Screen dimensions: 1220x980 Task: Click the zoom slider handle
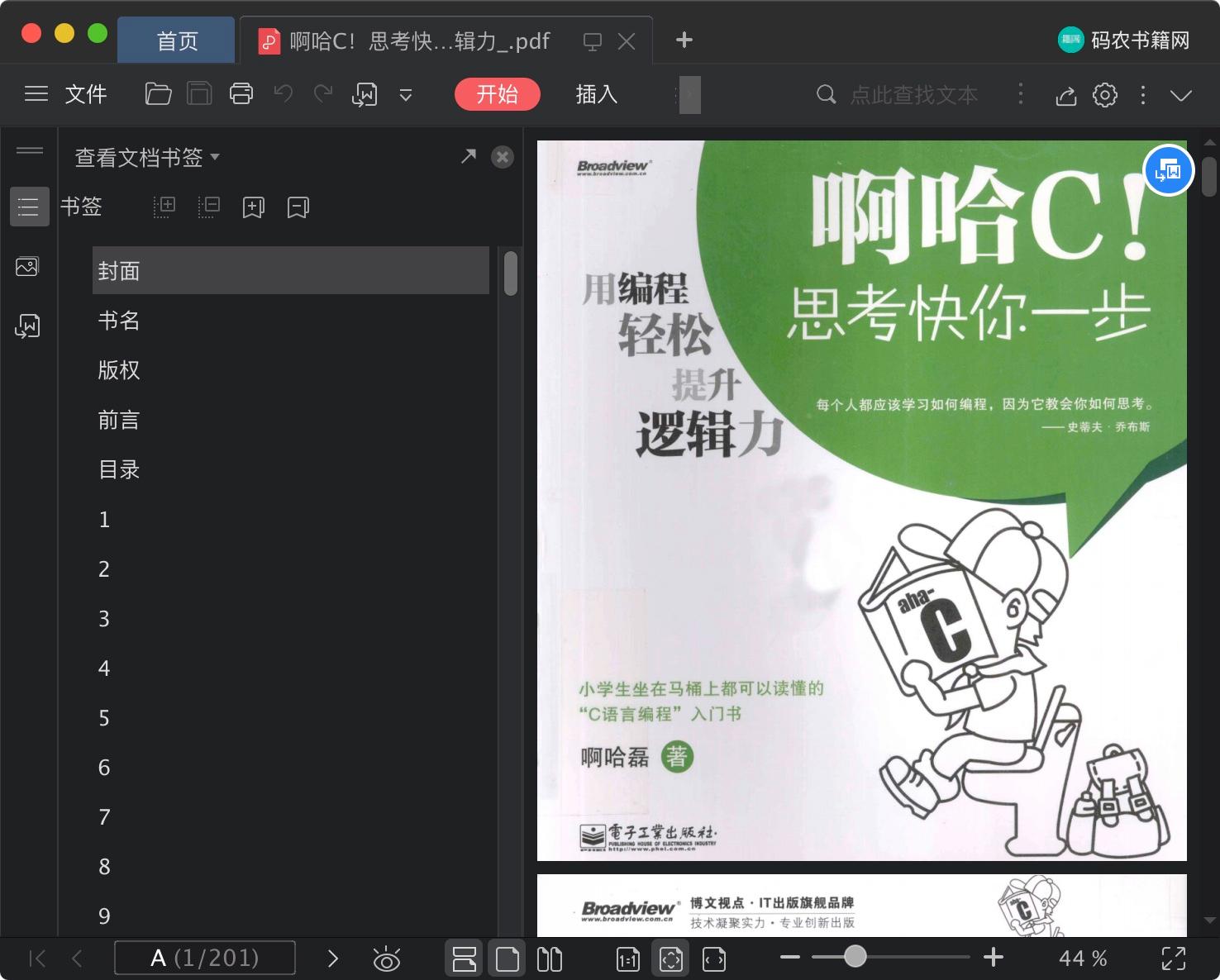[855, 957]
